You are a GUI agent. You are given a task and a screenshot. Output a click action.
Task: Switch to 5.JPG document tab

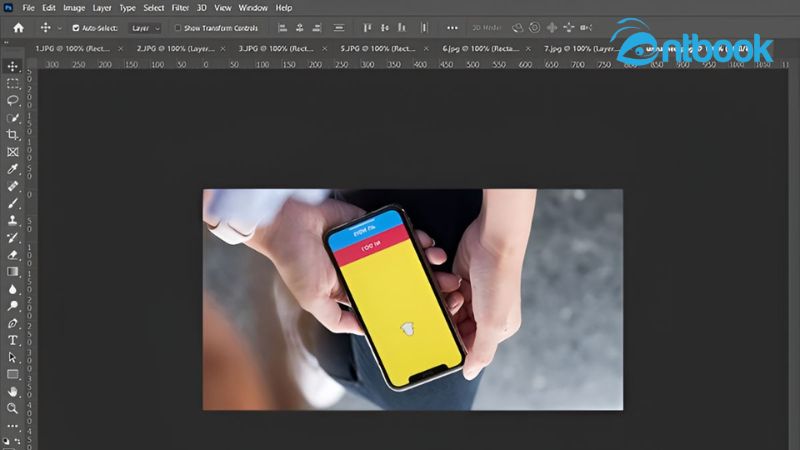[x=378, y=48]
